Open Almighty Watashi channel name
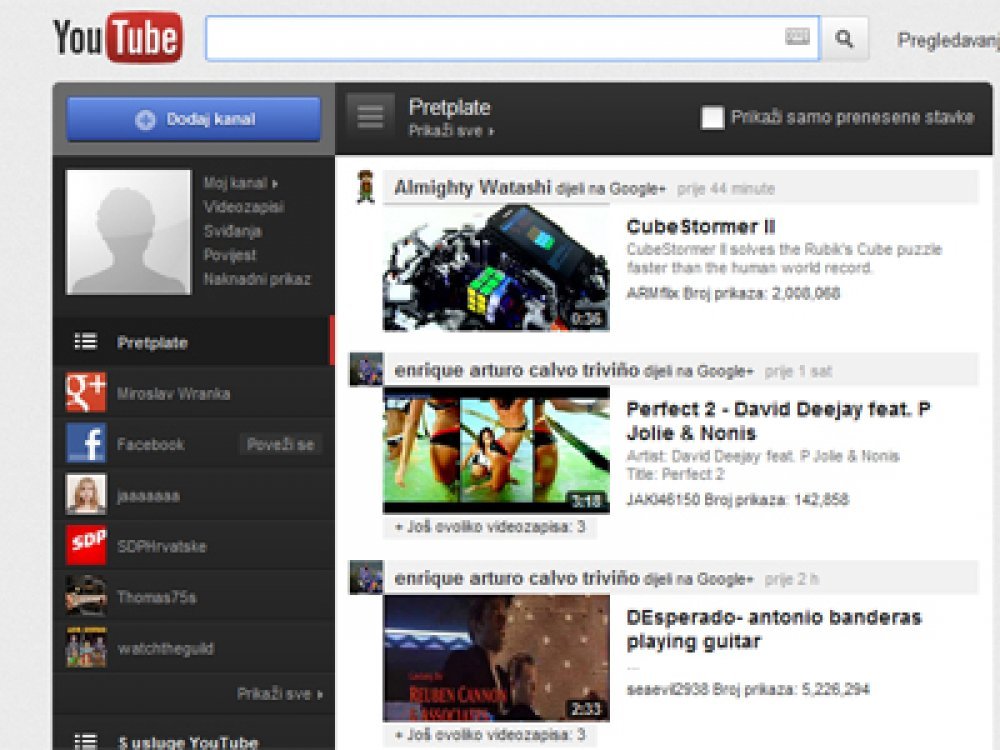 pos(473,188)
